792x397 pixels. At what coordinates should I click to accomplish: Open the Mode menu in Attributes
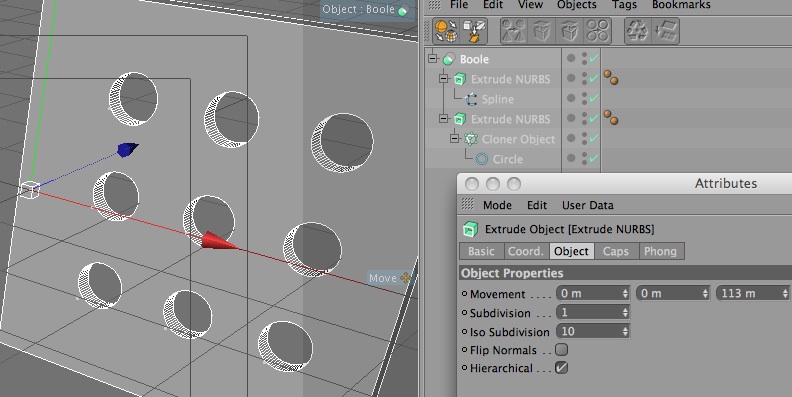tap(498, 205)
